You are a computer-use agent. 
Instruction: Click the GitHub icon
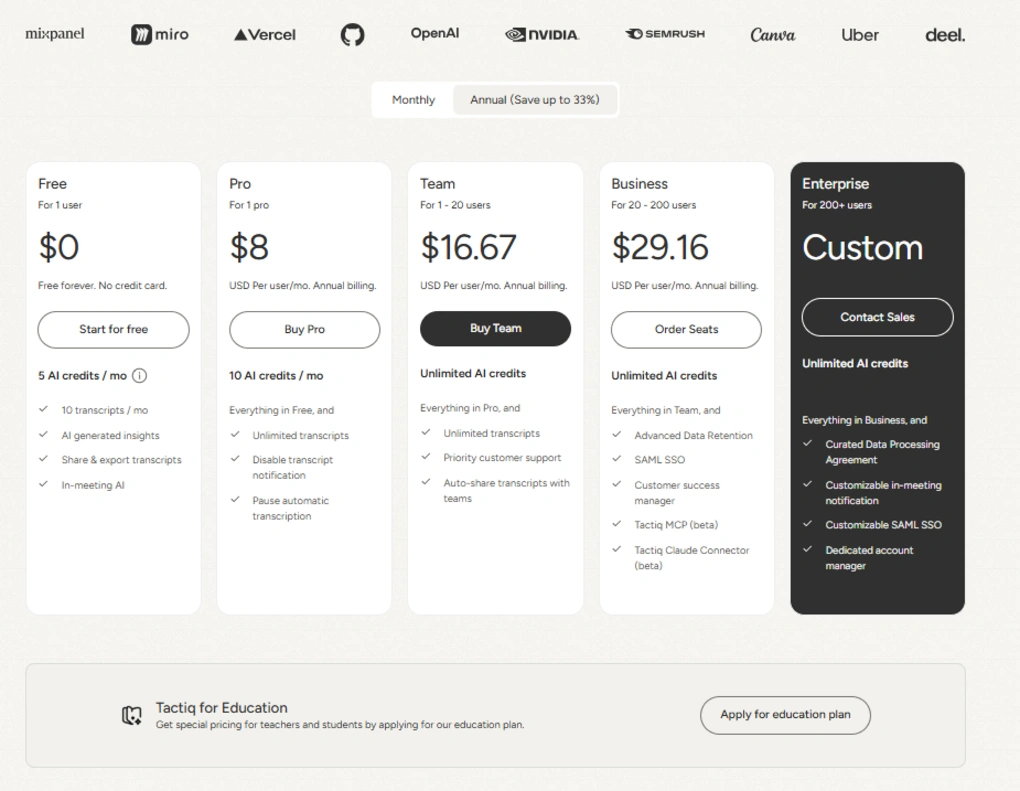click(x=352, y=33)
